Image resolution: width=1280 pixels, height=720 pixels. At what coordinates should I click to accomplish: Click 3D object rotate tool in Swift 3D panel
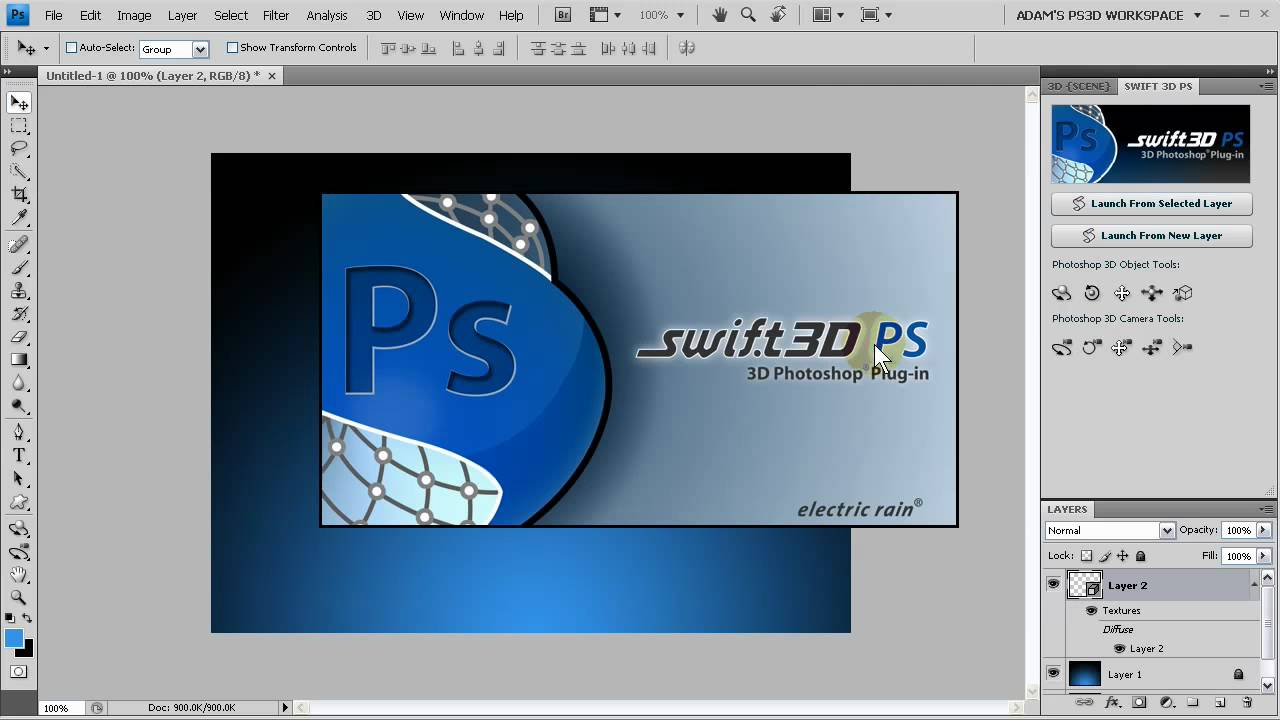coord(1062,293)
